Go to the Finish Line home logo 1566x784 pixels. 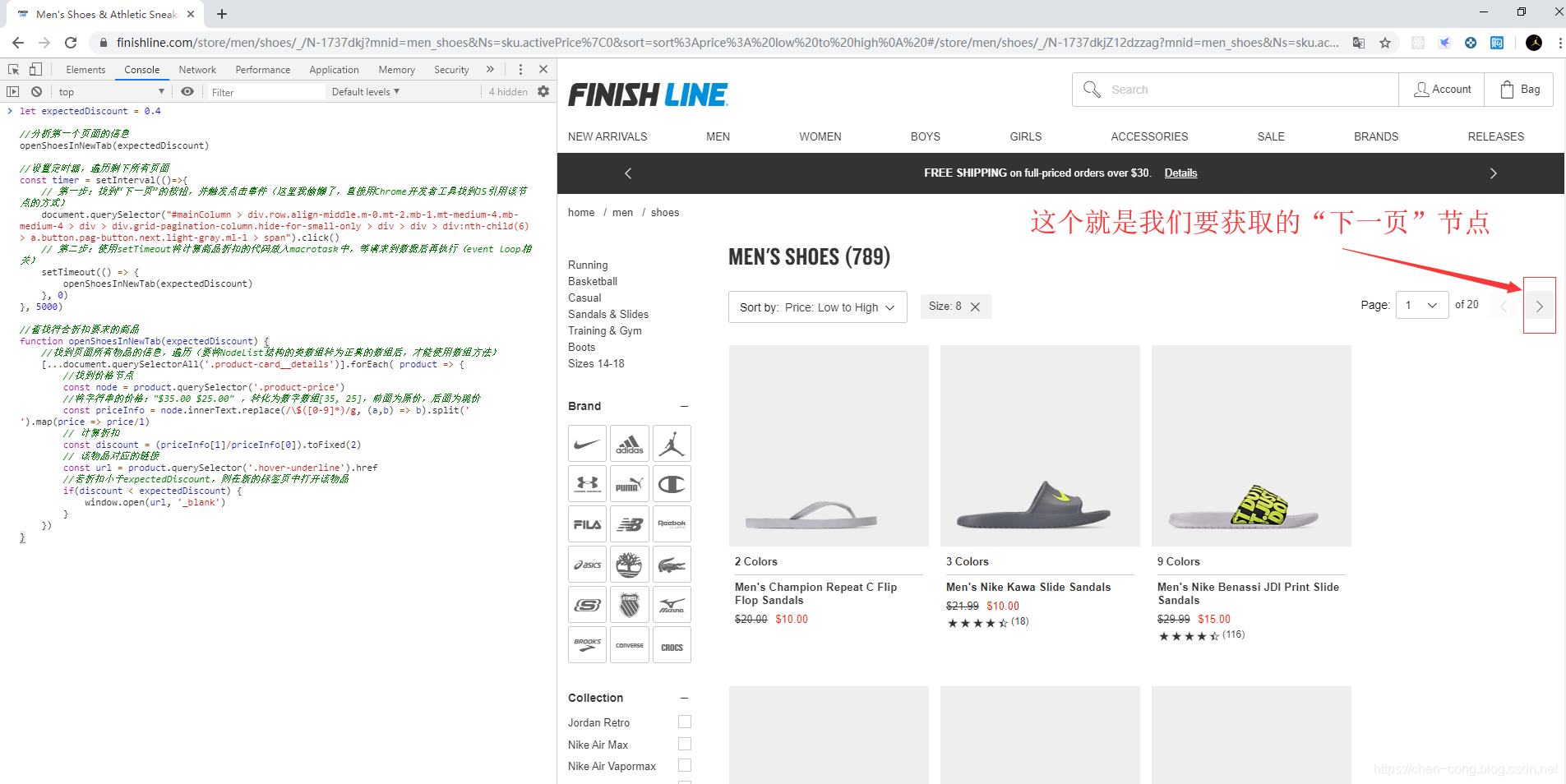(x=648, y=95)
